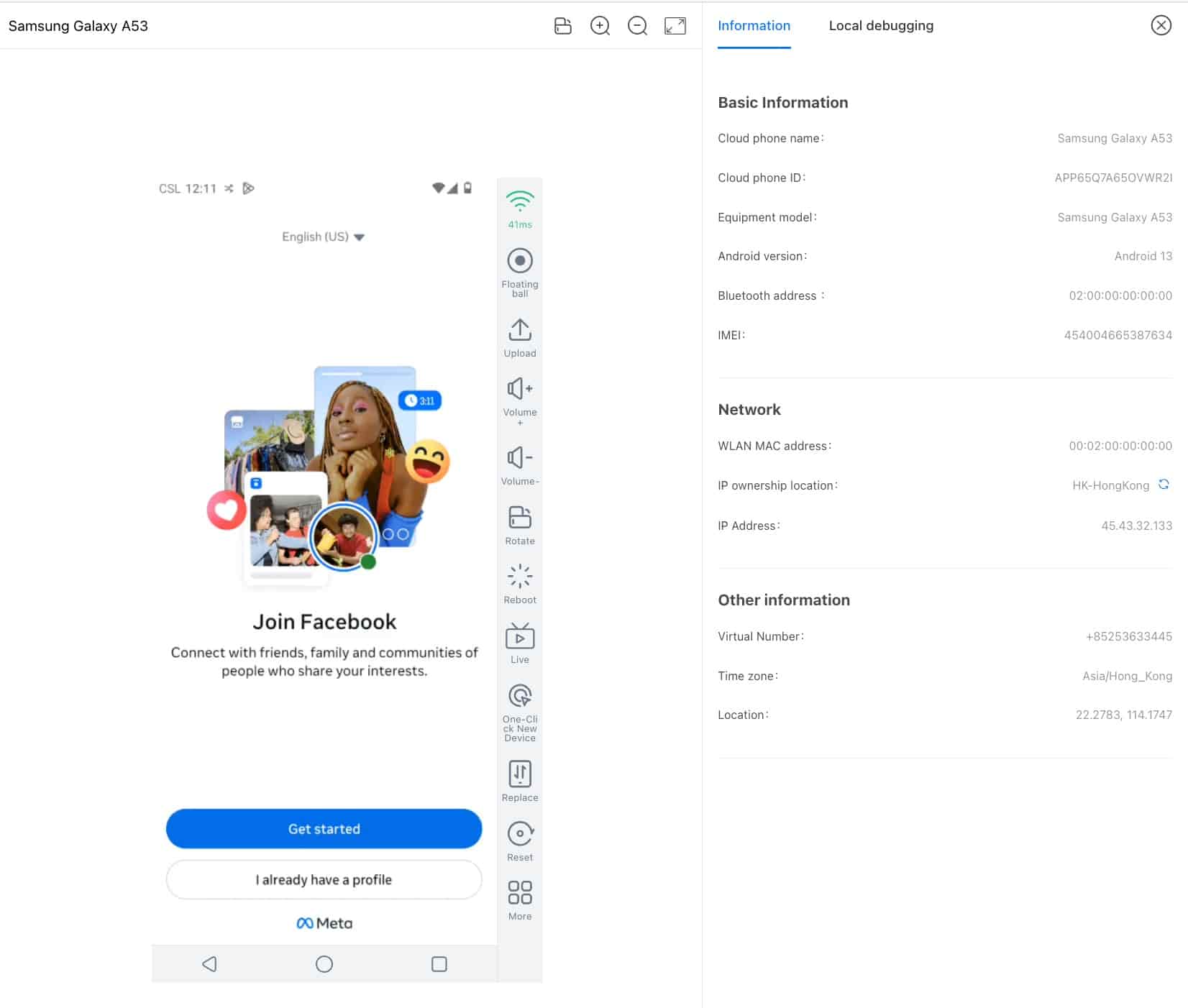This screenshot has width=1188, height=1008.
Task: Zoom out the cloud phone view
Action: (x=637, y=26)
